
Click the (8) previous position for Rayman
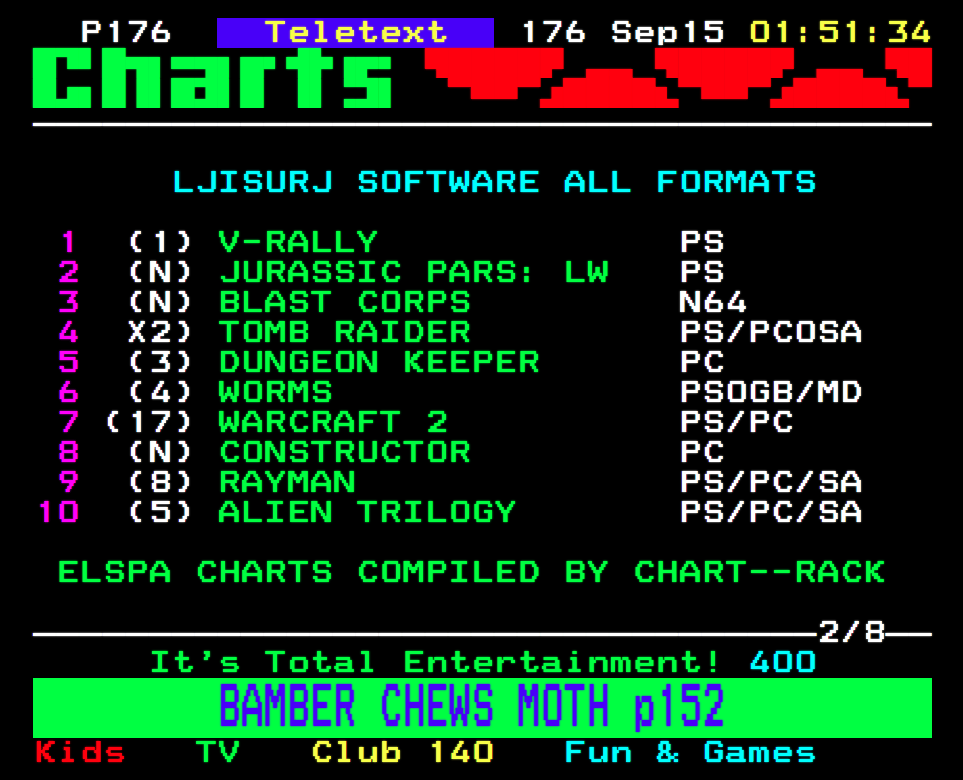pyautogui.click(x=160, y=482)
